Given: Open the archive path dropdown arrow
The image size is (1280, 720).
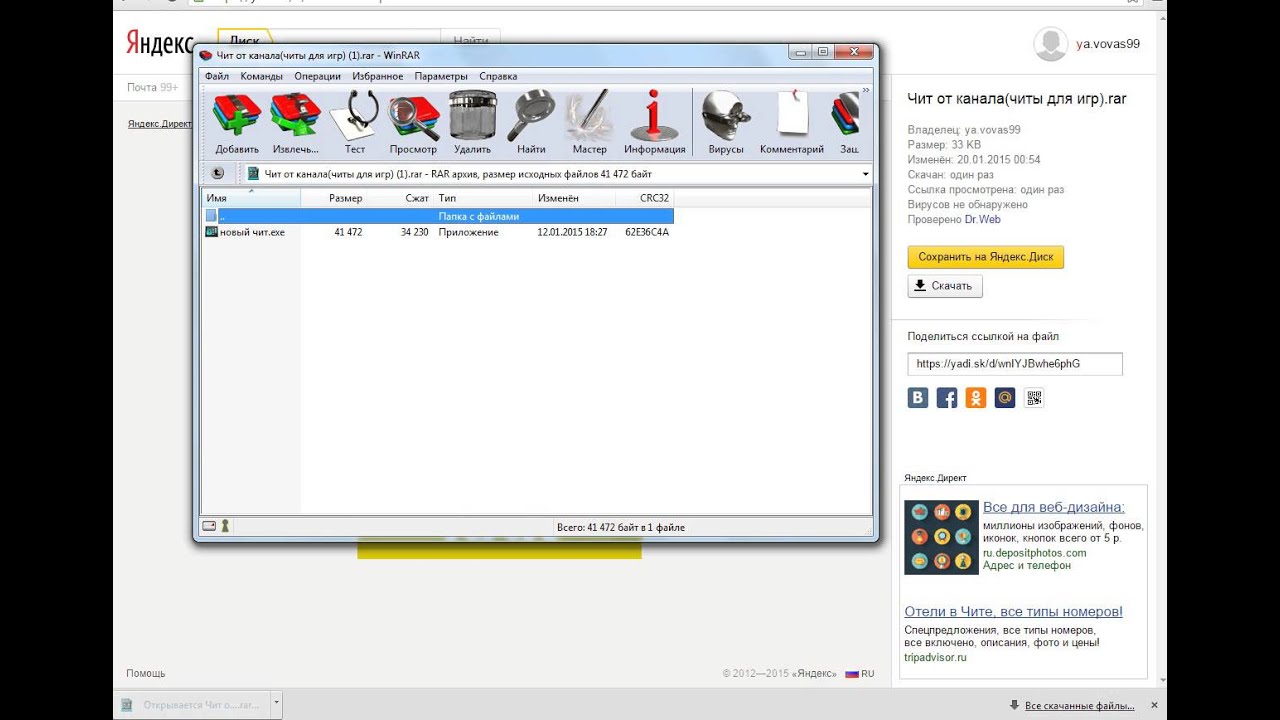Looking at the screenshot, I should pyautogui.click(x=865, y=174).
